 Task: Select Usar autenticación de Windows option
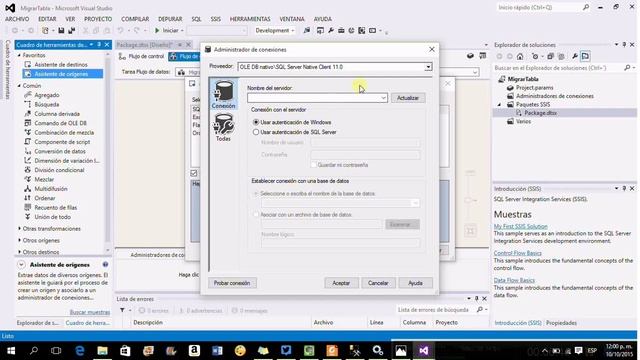pos(256,122)
